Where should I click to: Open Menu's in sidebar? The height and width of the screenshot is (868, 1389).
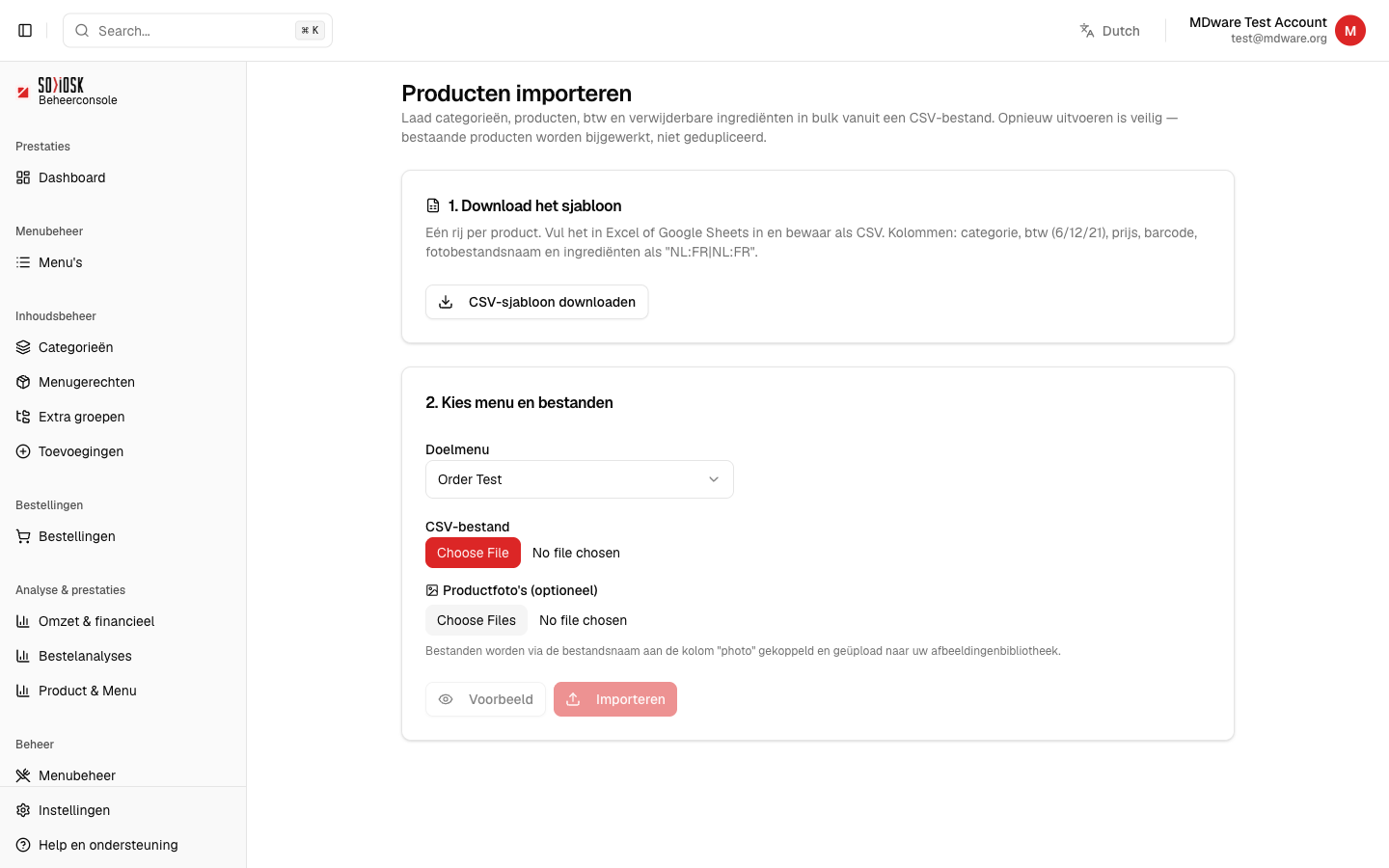point(123,262)
